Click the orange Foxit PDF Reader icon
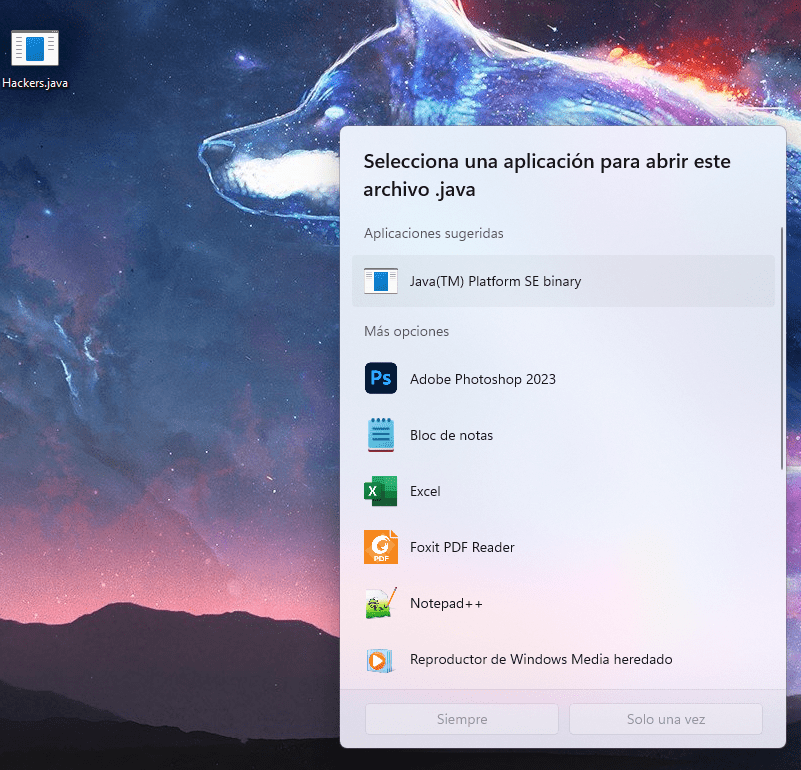Image resolution: width=801 pixels, height=770 pixels. tap(381, 547)
